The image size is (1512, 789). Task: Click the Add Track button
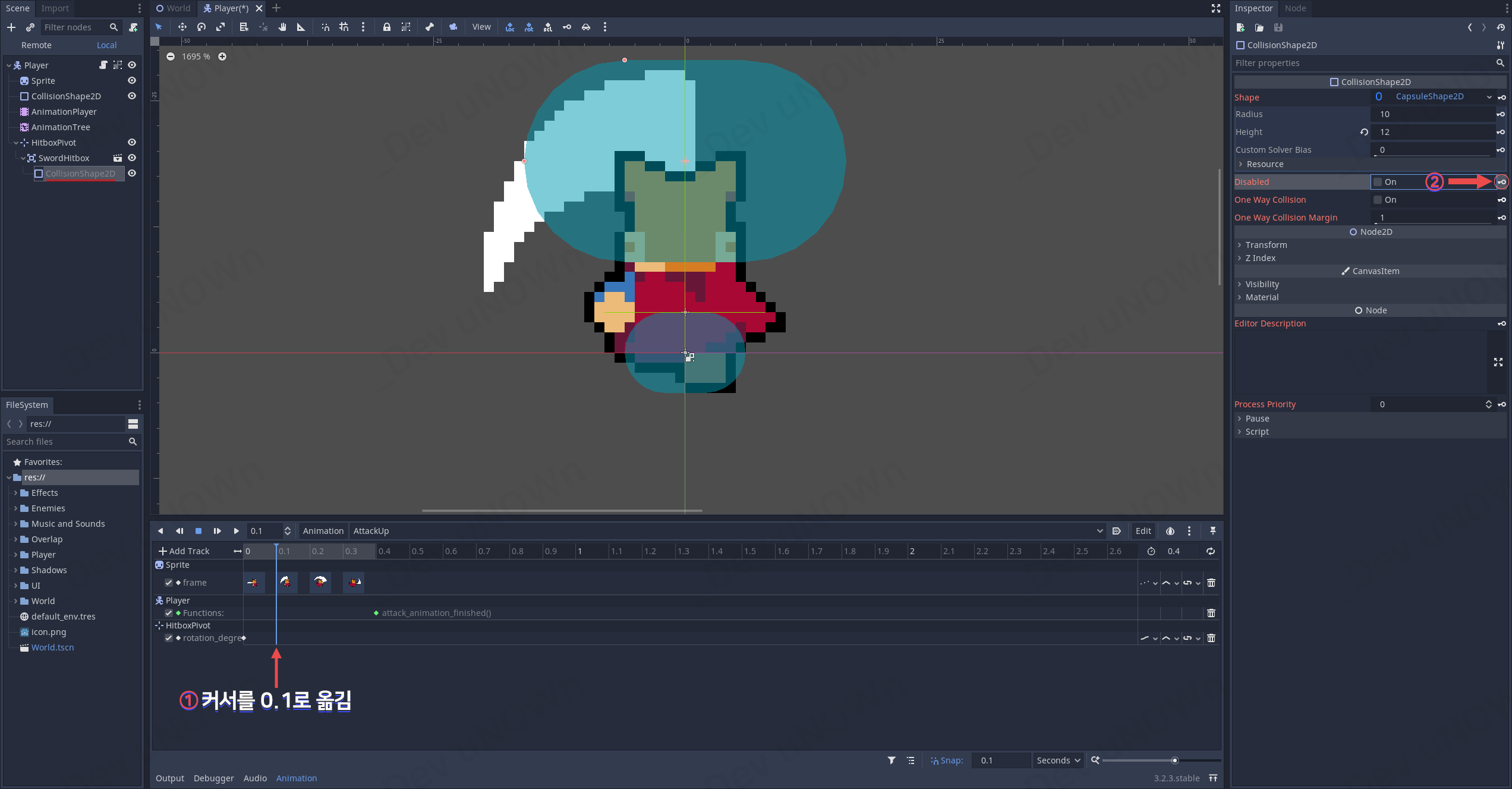[x=184, y=551]
